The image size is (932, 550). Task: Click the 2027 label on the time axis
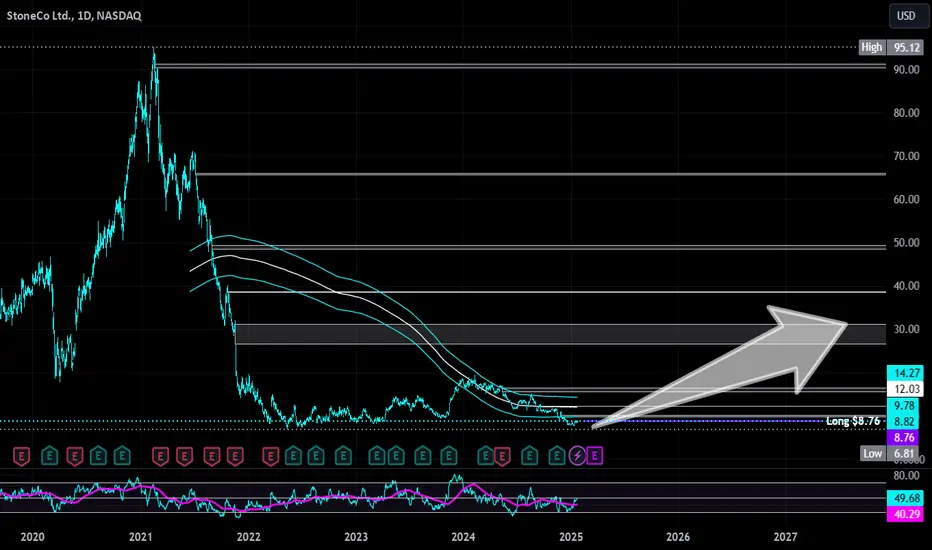786,538
